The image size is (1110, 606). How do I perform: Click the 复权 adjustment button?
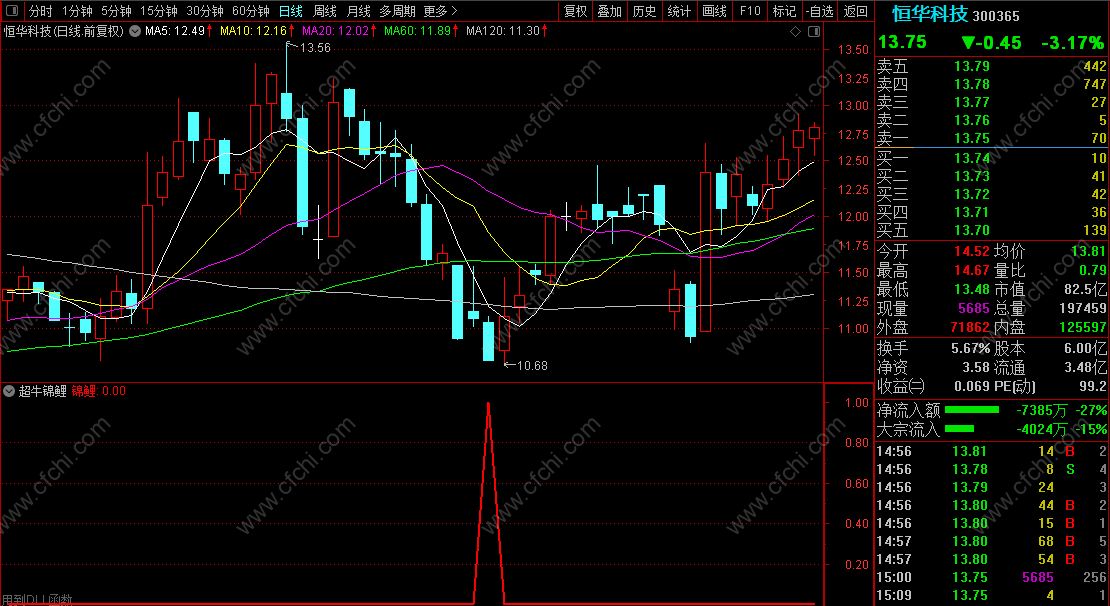tap(576, 11)
